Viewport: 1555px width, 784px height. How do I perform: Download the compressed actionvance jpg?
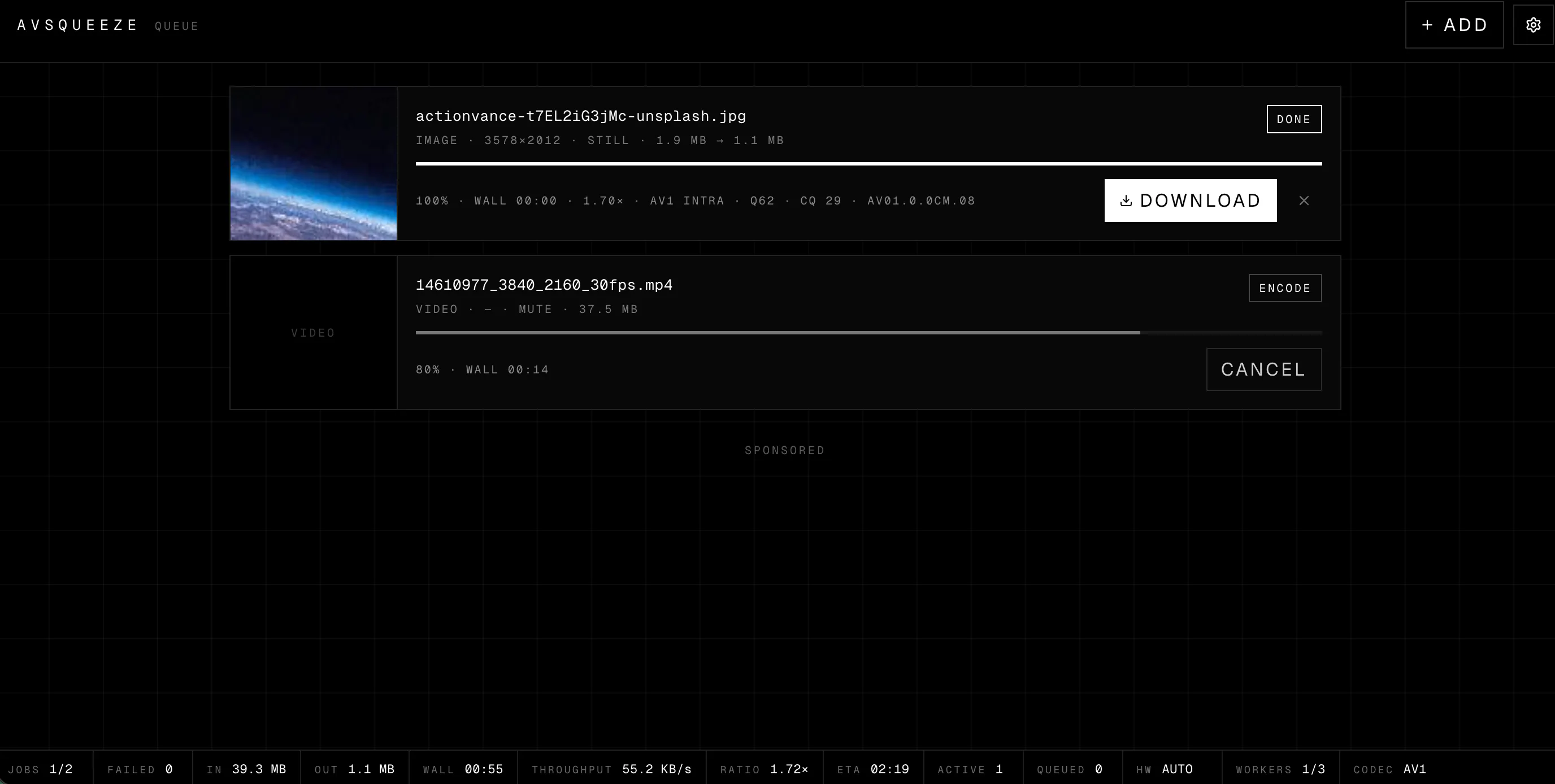(1191, 201)
